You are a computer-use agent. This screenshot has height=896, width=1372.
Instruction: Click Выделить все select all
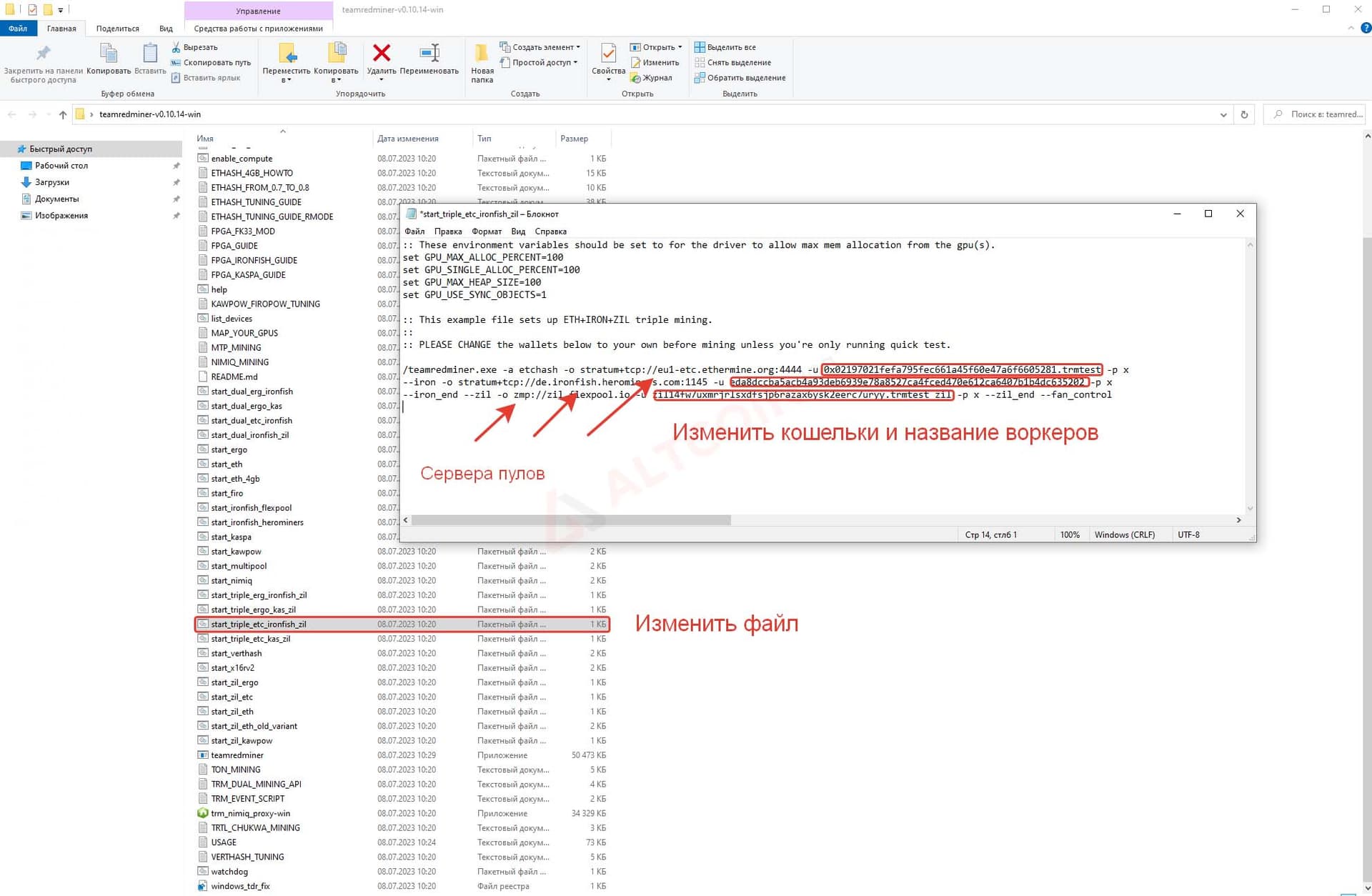pos(725,47)
